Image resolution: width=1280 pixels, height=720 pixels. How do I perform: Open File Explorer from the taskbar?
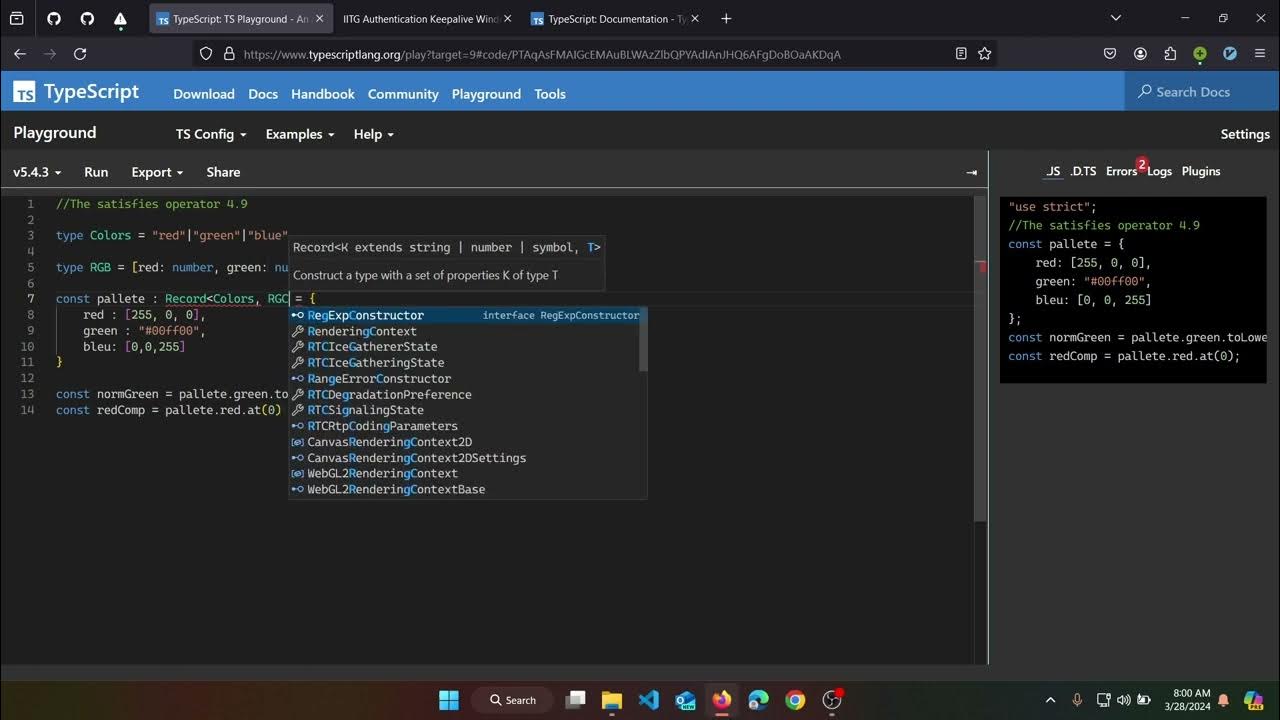[611, 700]
